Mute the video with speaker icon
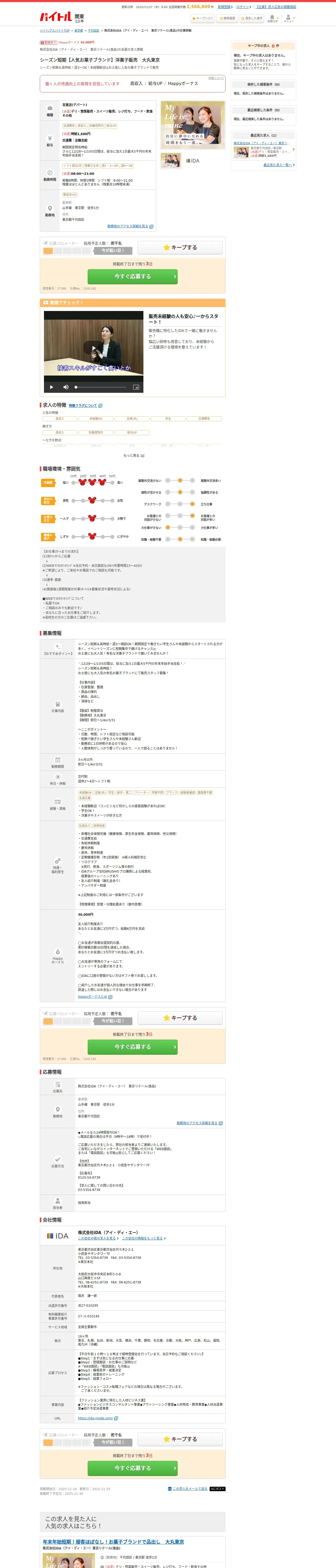336x1568 pixels. point(66,387)
